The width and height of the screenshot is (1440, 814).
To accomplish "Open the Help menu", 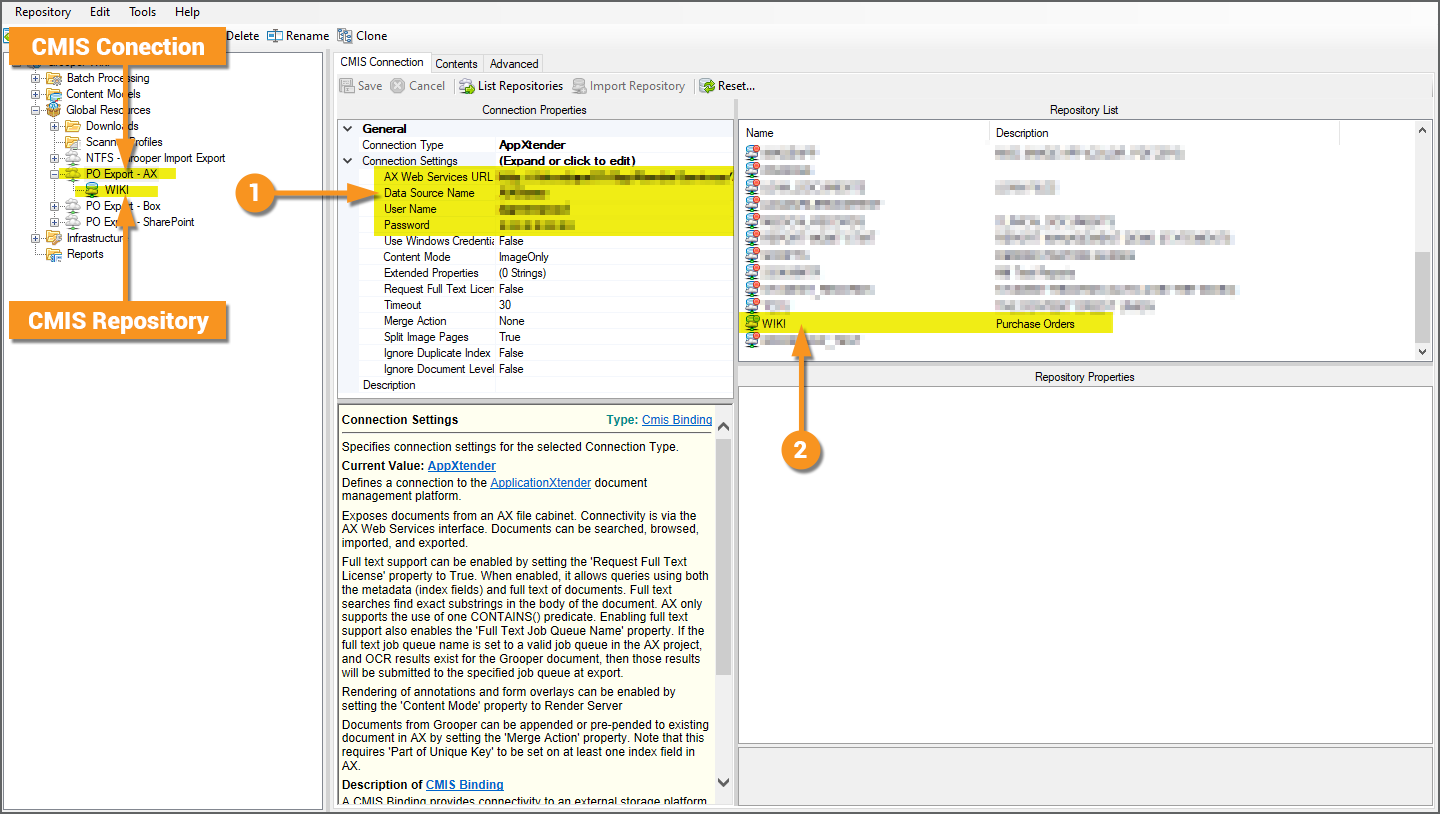I will [187, 12].
